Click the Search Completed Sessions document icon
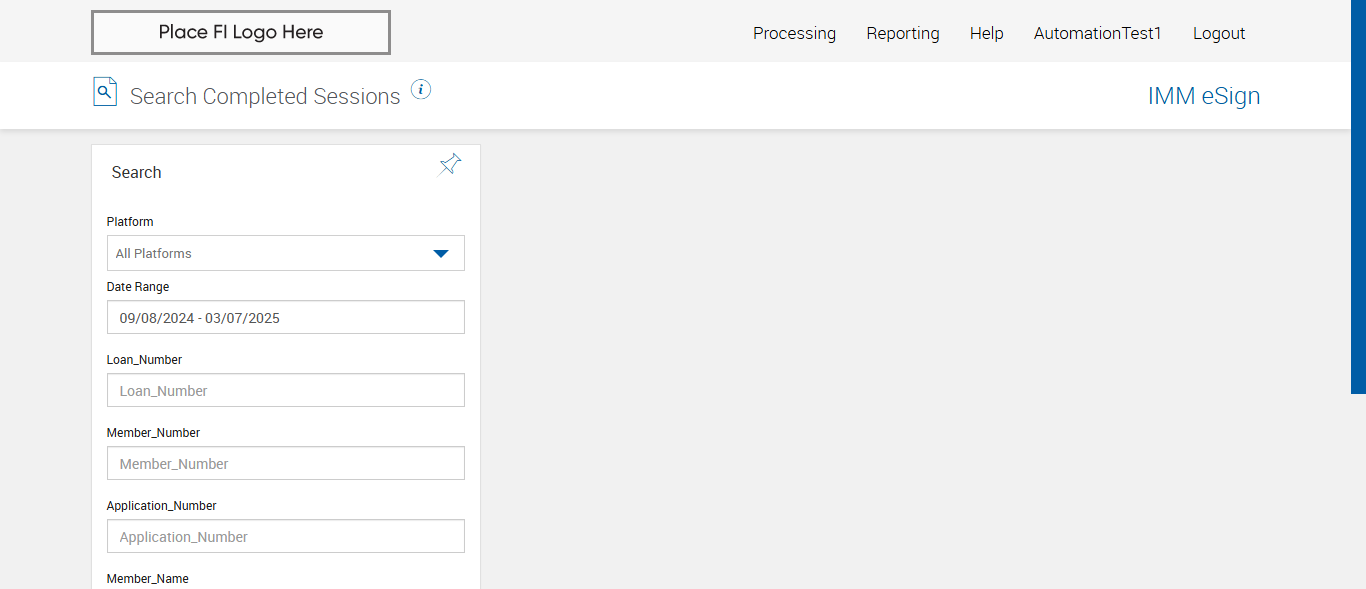 tap(105, 92)
